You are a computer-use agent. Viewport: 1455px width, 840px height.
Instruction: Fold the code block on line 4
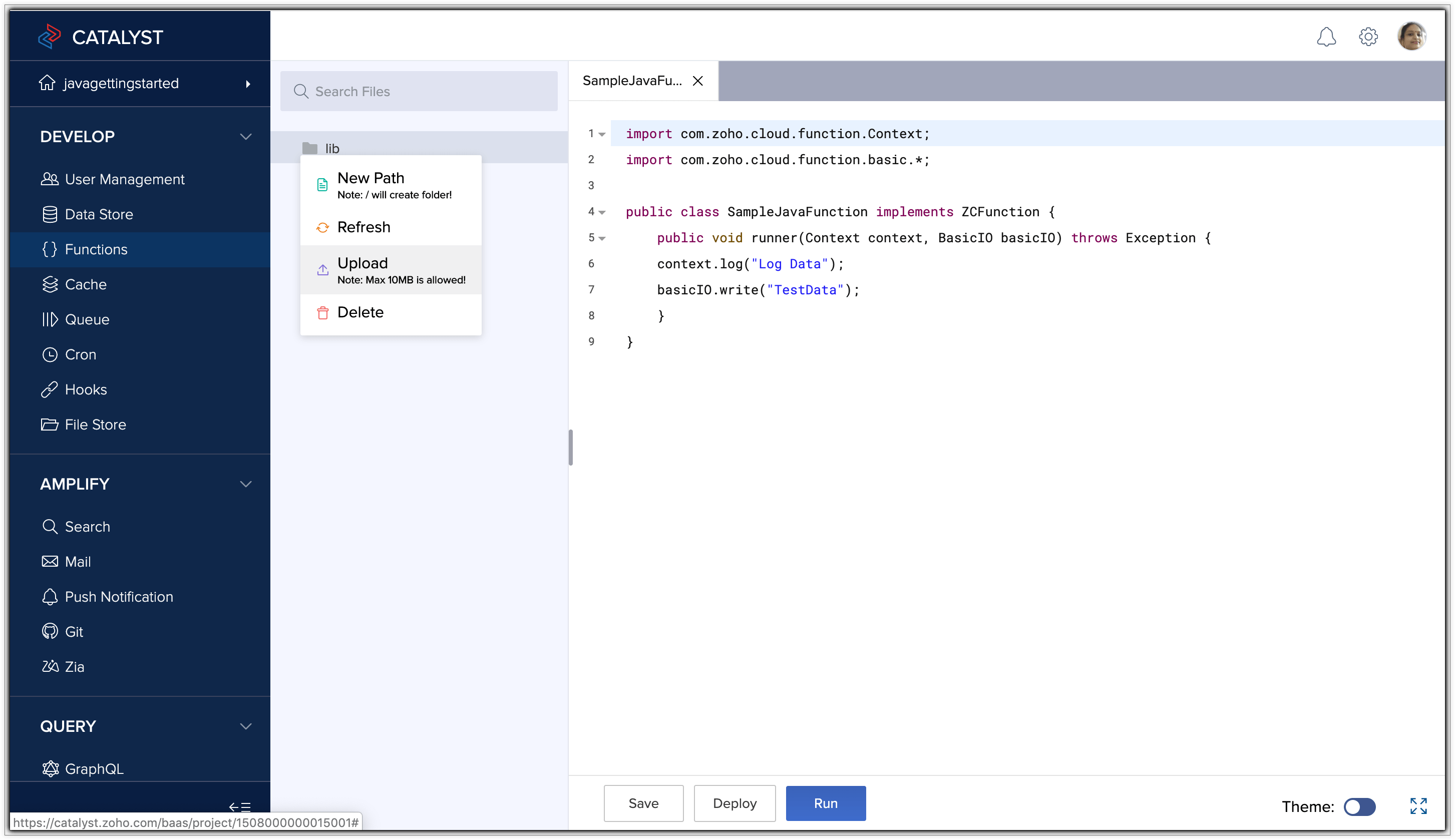[602, 212]
